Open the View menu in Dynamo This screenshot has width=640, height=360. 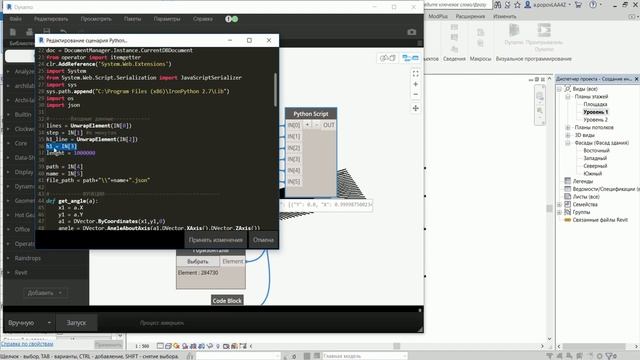point(96,19)
